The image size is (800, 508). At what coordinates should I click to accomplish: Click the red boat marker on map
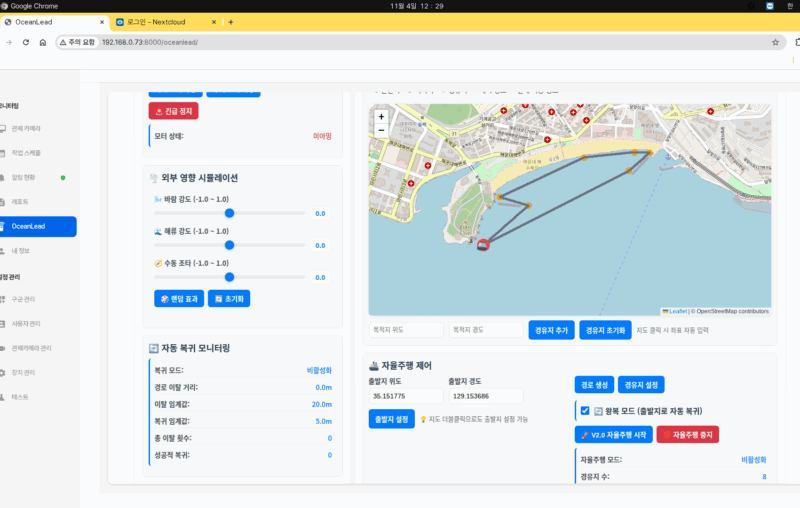pyautogui.click(x=483, y=244)
